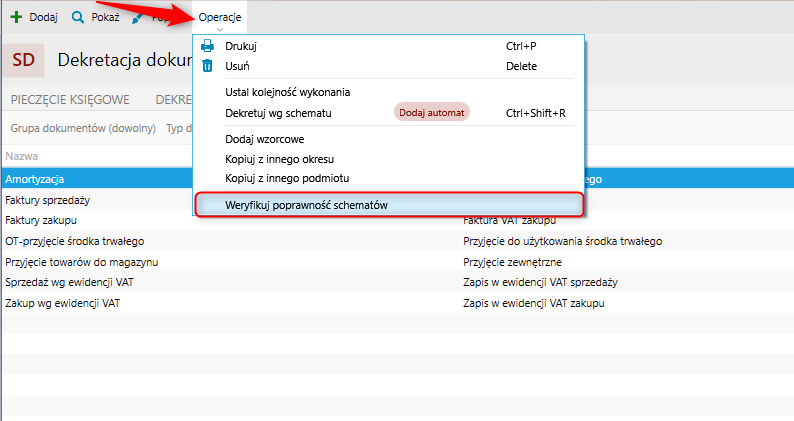
Task: Select Kopiuj z innego okresu
Action: point(279,159)
